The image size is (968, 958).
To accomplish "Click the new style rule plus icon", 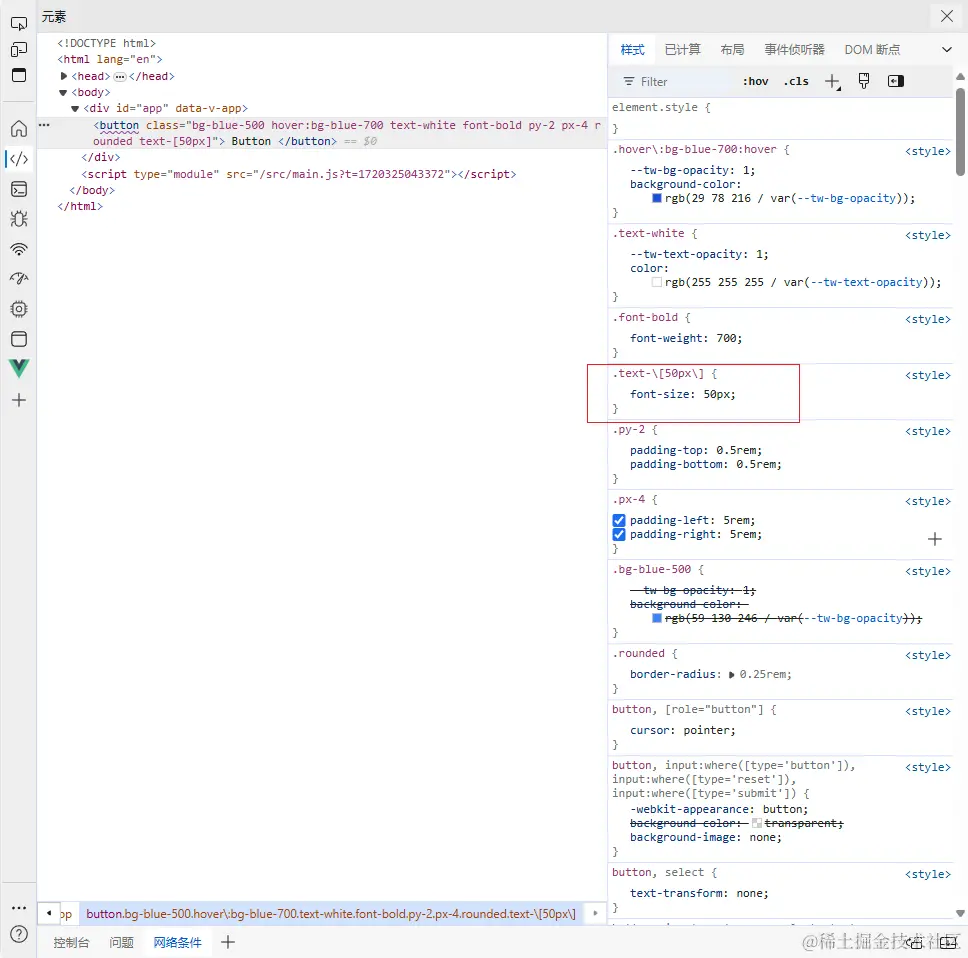I will tap(832, 81).
